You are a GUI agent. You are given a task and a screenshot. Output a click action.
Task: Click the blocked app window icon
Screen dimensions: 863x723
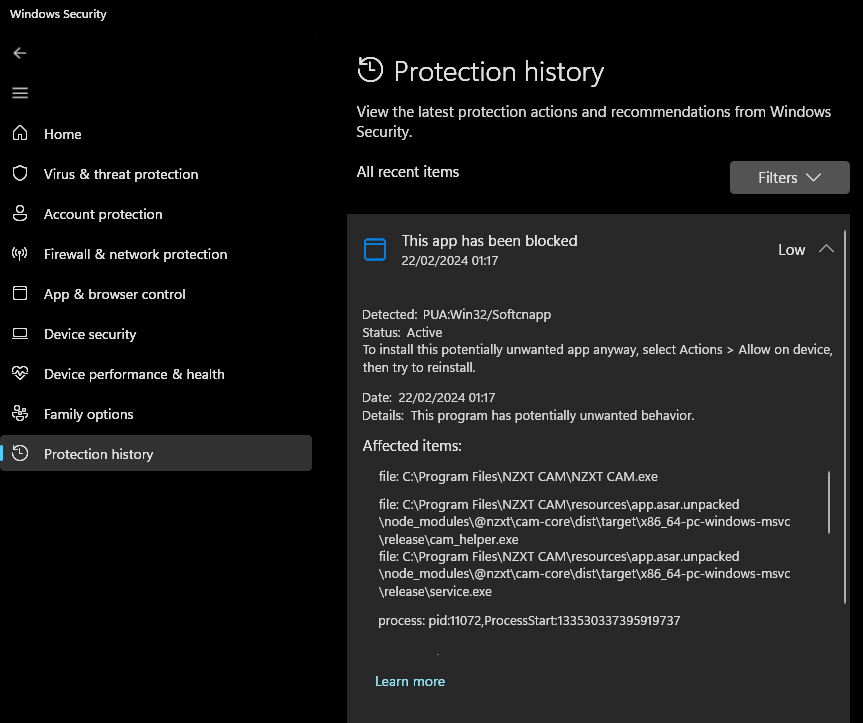pos(374,250)
